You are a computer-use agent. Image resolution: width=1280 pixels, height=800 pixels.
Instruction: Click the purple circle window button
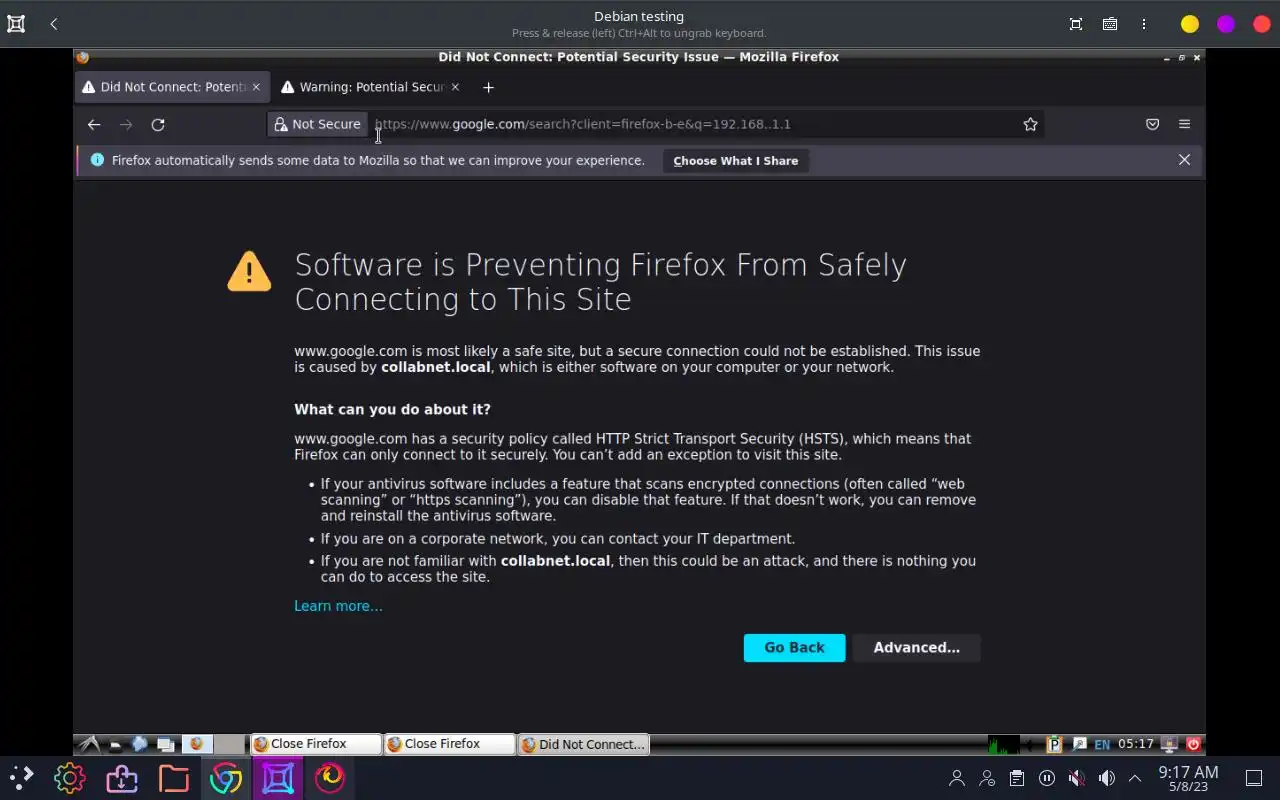coord(1226,24)
